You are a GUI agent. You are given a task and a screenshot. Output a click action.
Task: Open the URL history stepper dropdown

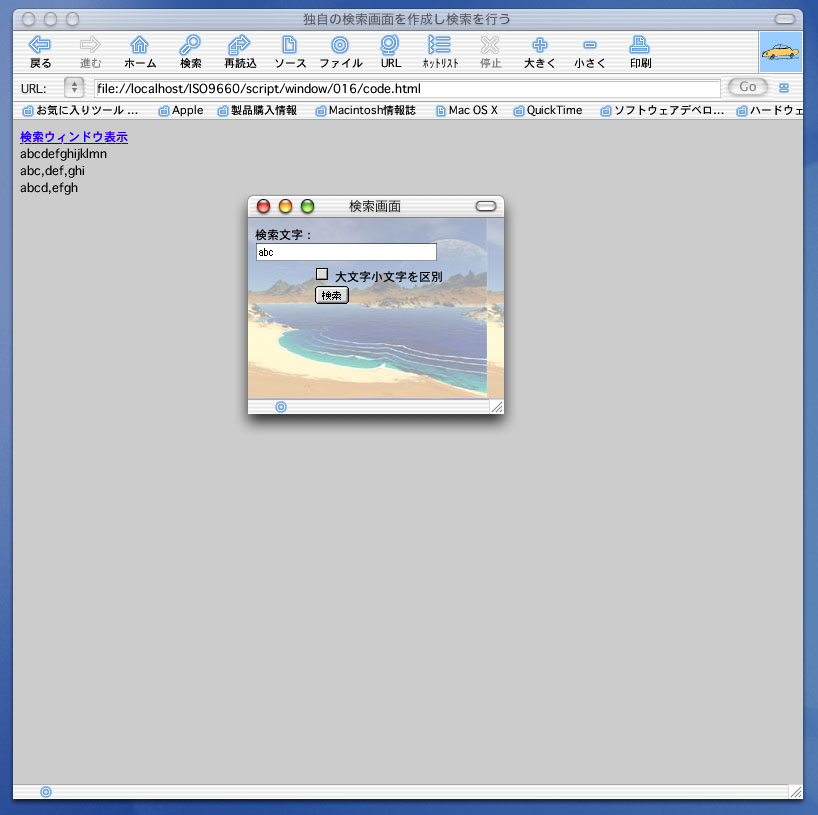coord(74,87)
